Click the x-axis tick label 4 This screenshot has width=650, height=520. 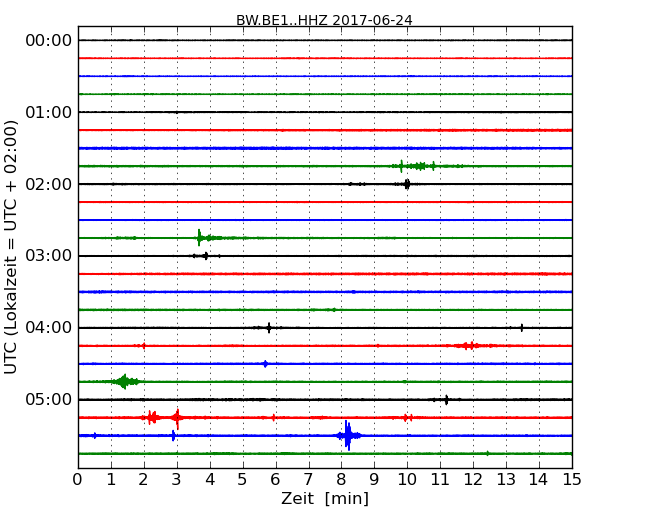point(210,479)
